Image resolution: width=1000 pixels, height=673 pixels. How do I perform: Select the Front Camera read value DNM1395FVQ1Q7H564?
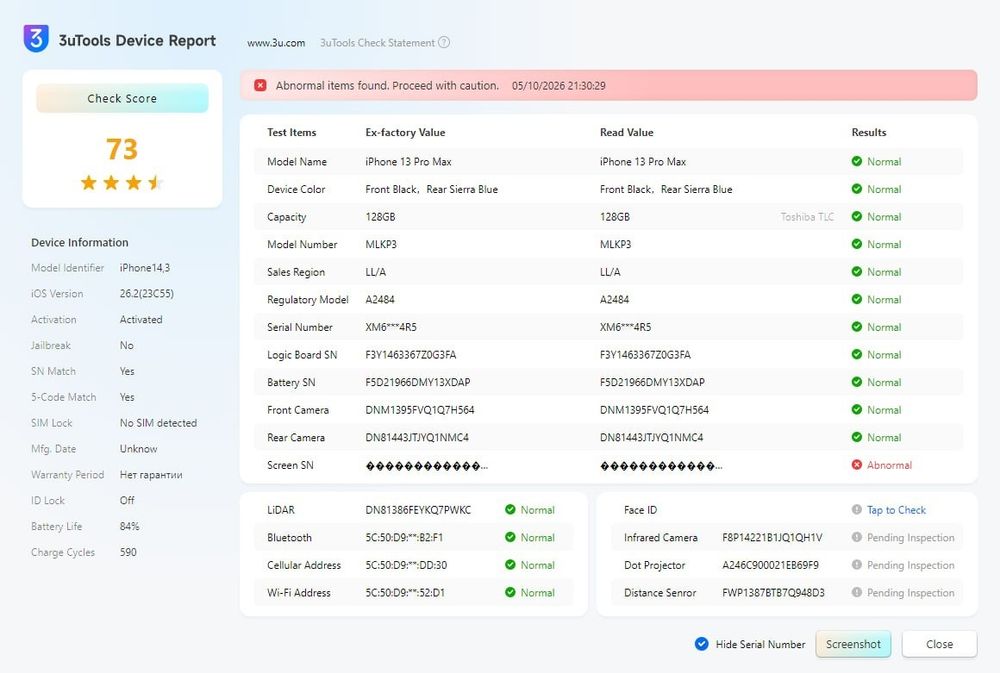[x=654, y=410]
